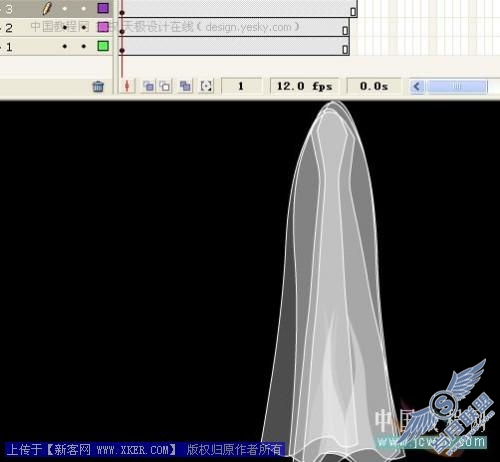
Task: Delete layer using the trash can icon
Action: (98, 87)
